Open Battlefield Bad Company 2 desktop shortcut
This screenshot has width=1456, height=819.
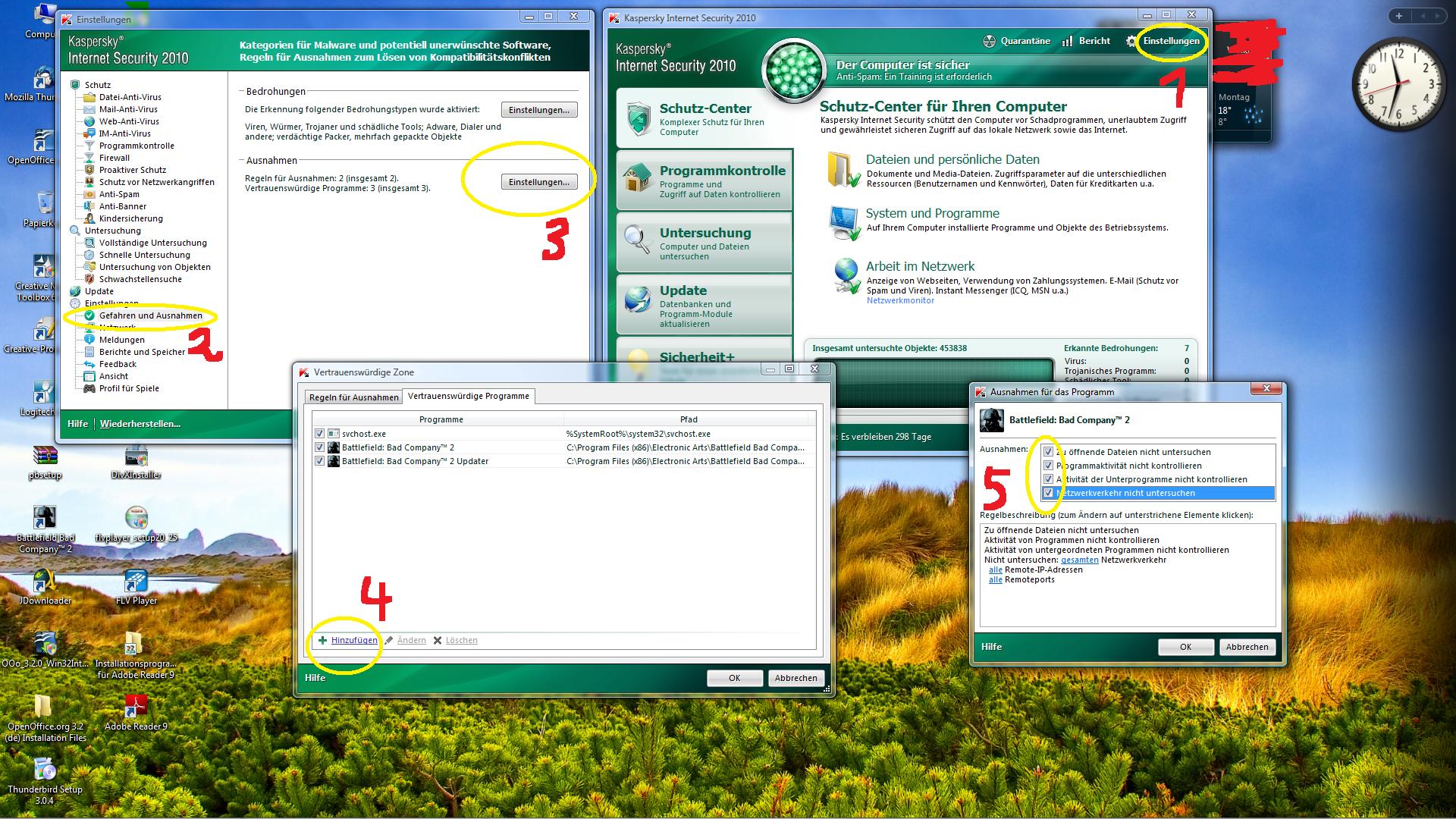tap(45, 529)
